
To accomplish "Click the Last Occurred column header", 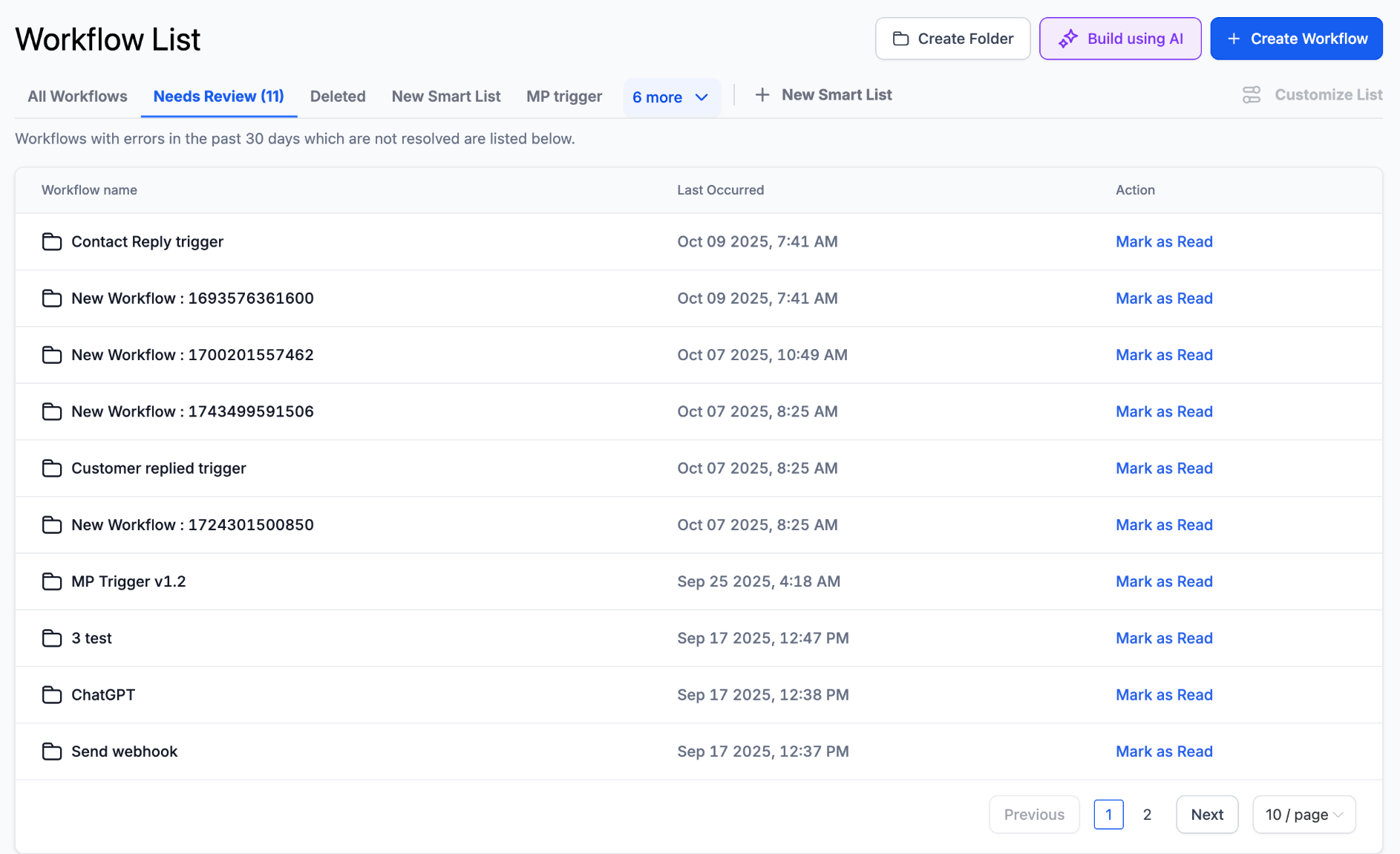I will click(720, 190).
